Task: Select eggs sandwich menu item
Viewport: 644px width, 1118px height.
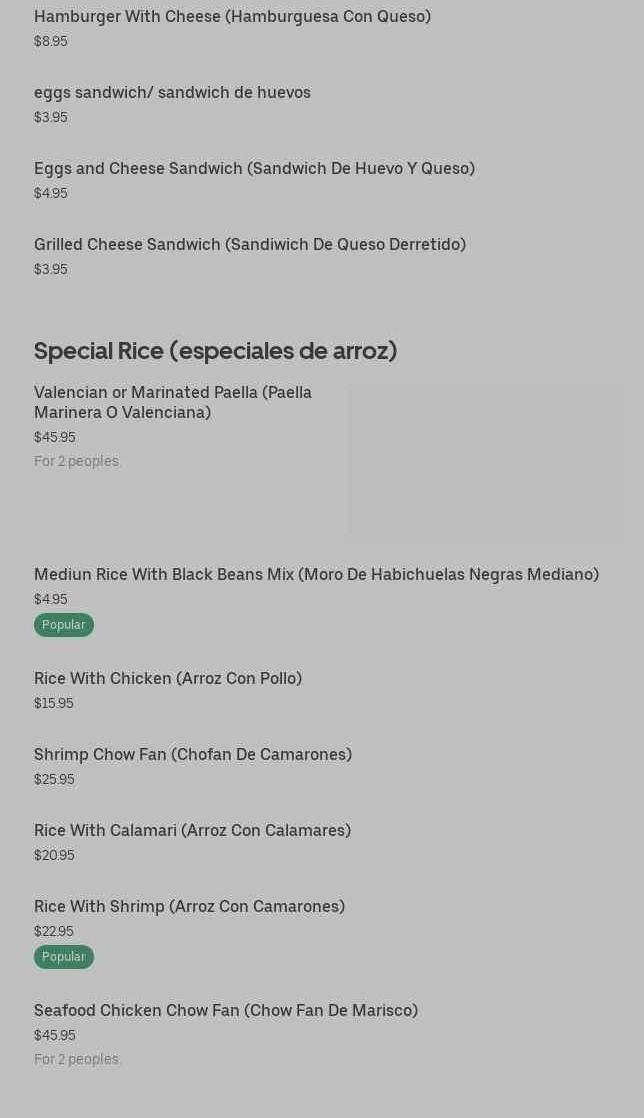Action: 172,92
